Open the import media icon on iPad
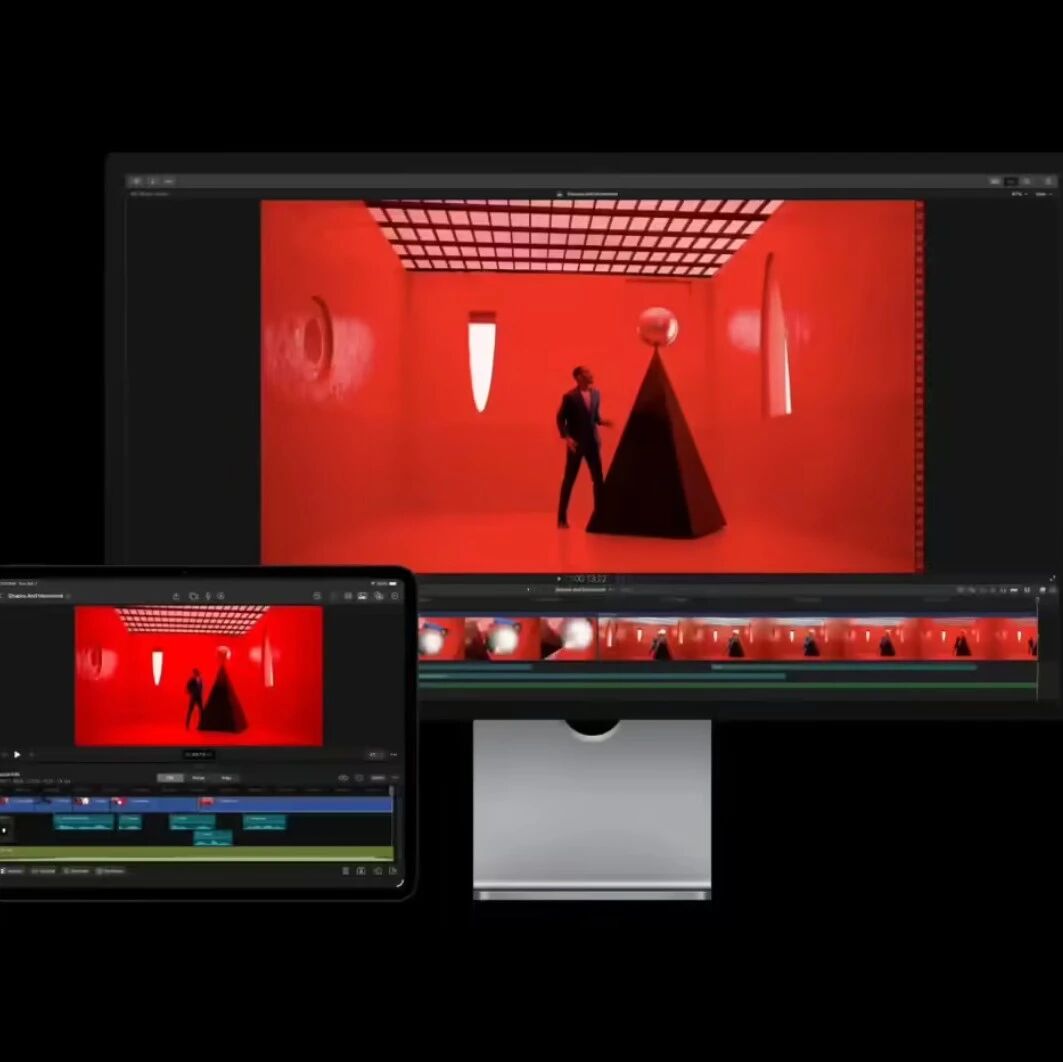The image size is (1063, 1062). pyautogui.click(x=194, y=596)
